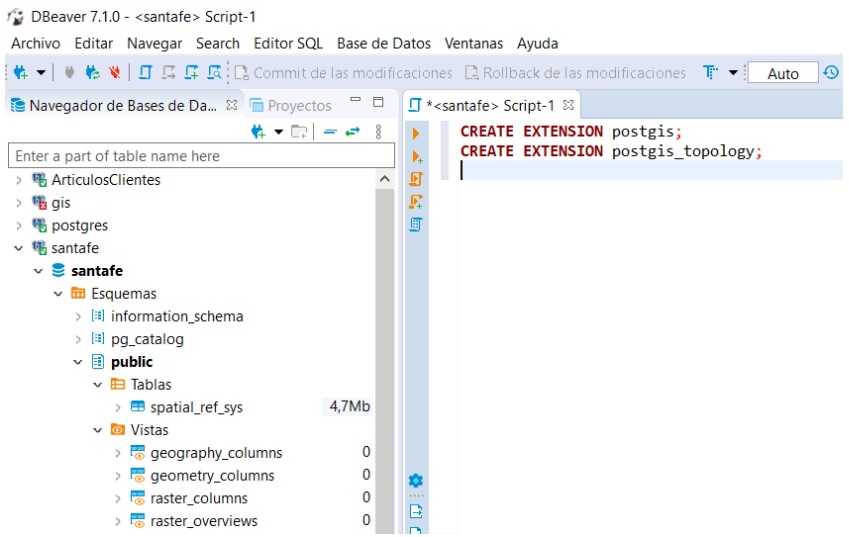Viewport: 849px width, 537px height.
Task: Click the recent SQL script icon in toolbar
Action: click(x=168, y=73)
